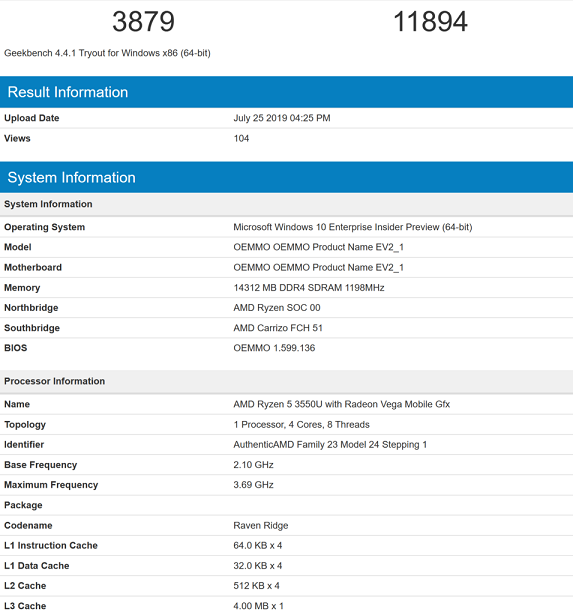Click the Geekbench 4.4.1 Tryout version text
Image resolution: width=573 pixels, height=615 pixels.
107,53
